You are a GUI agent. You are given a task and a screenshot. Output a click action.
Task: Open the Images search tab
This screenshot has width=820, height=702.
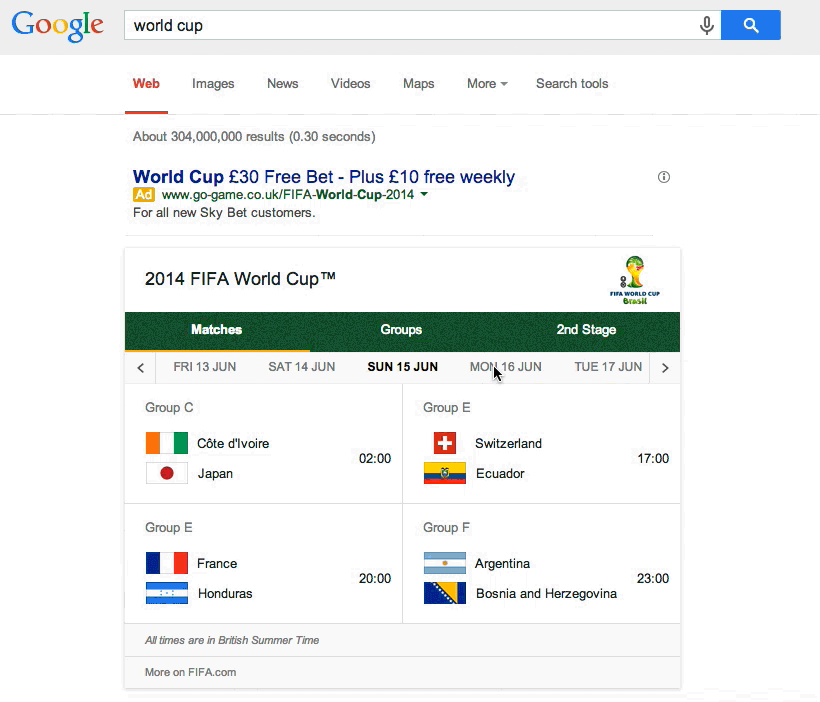[213, 84]
